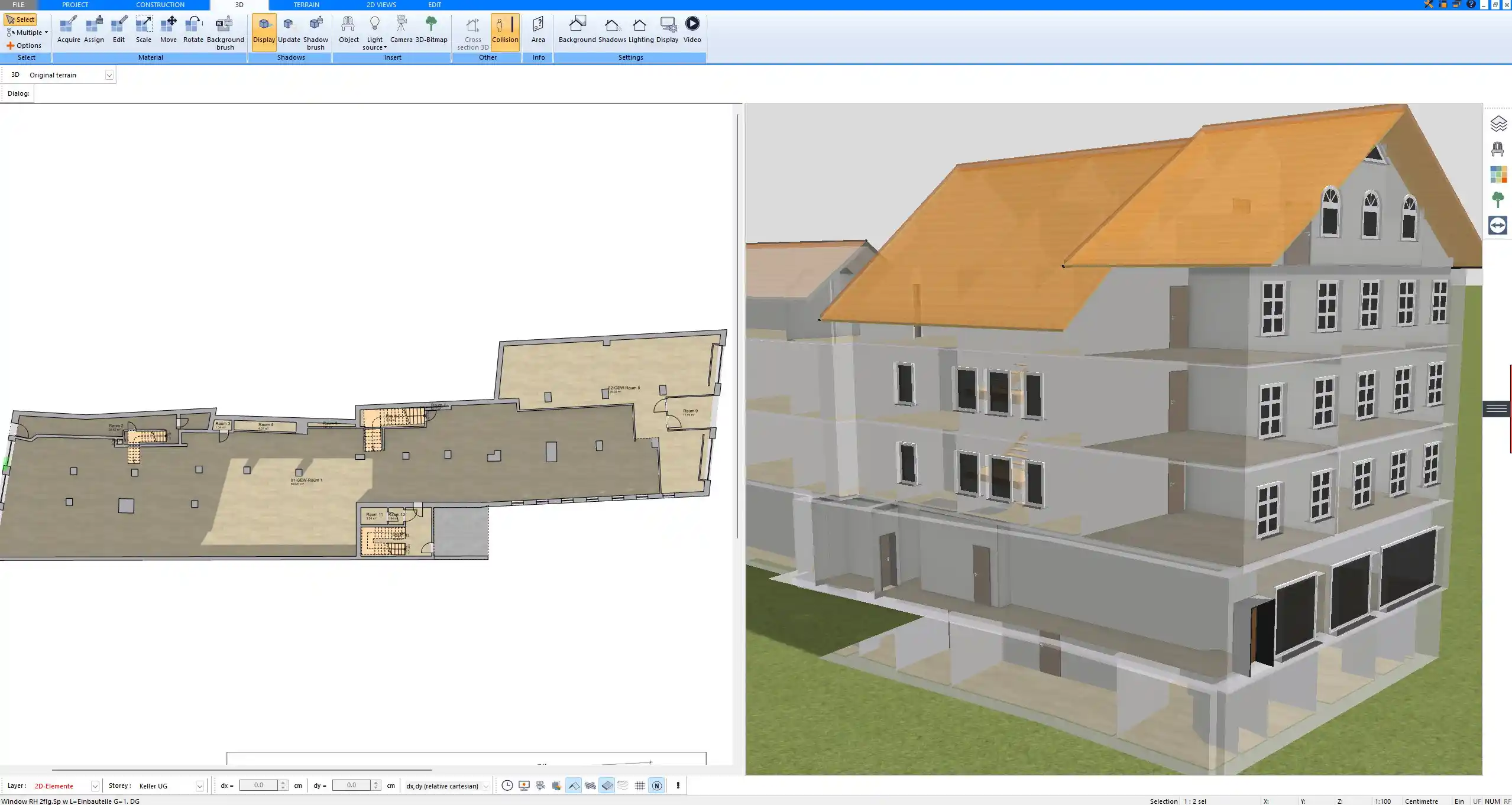Open the plants catalog in right sidebar
Image resolution: width=1512 pixels, height=805 pixels.
[x=1498, y=199]
